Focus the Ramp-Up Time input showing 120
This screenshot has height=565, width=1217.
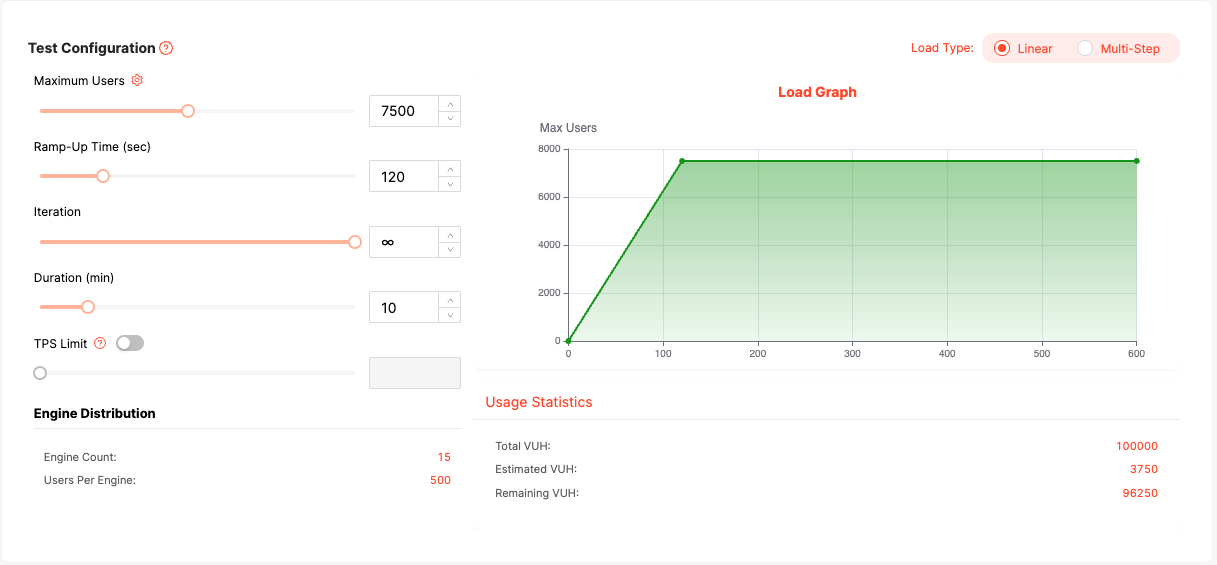click(404, 176)
